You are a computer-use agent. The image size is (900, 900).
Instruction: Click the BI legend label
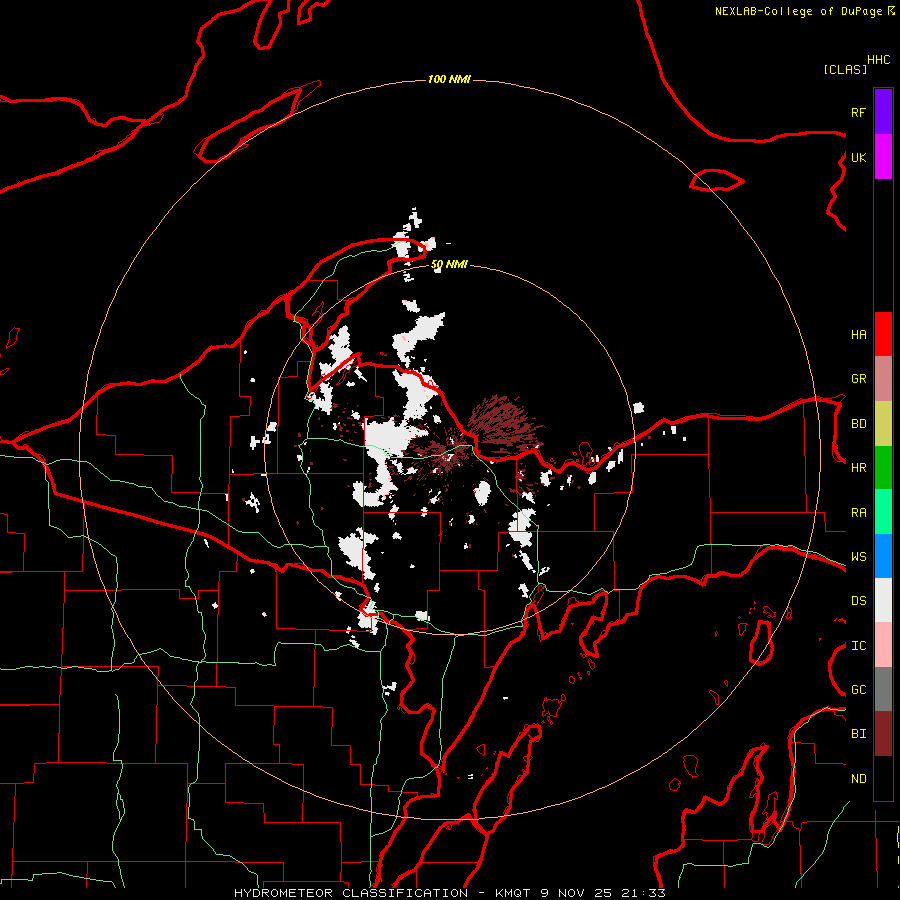pos(858,734)
